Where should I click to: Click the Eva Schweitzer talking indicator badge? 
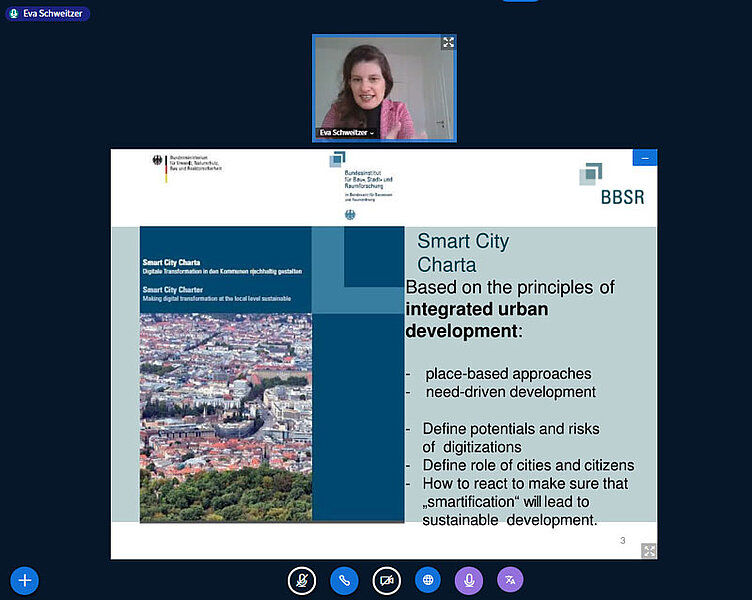click(47, 13)
